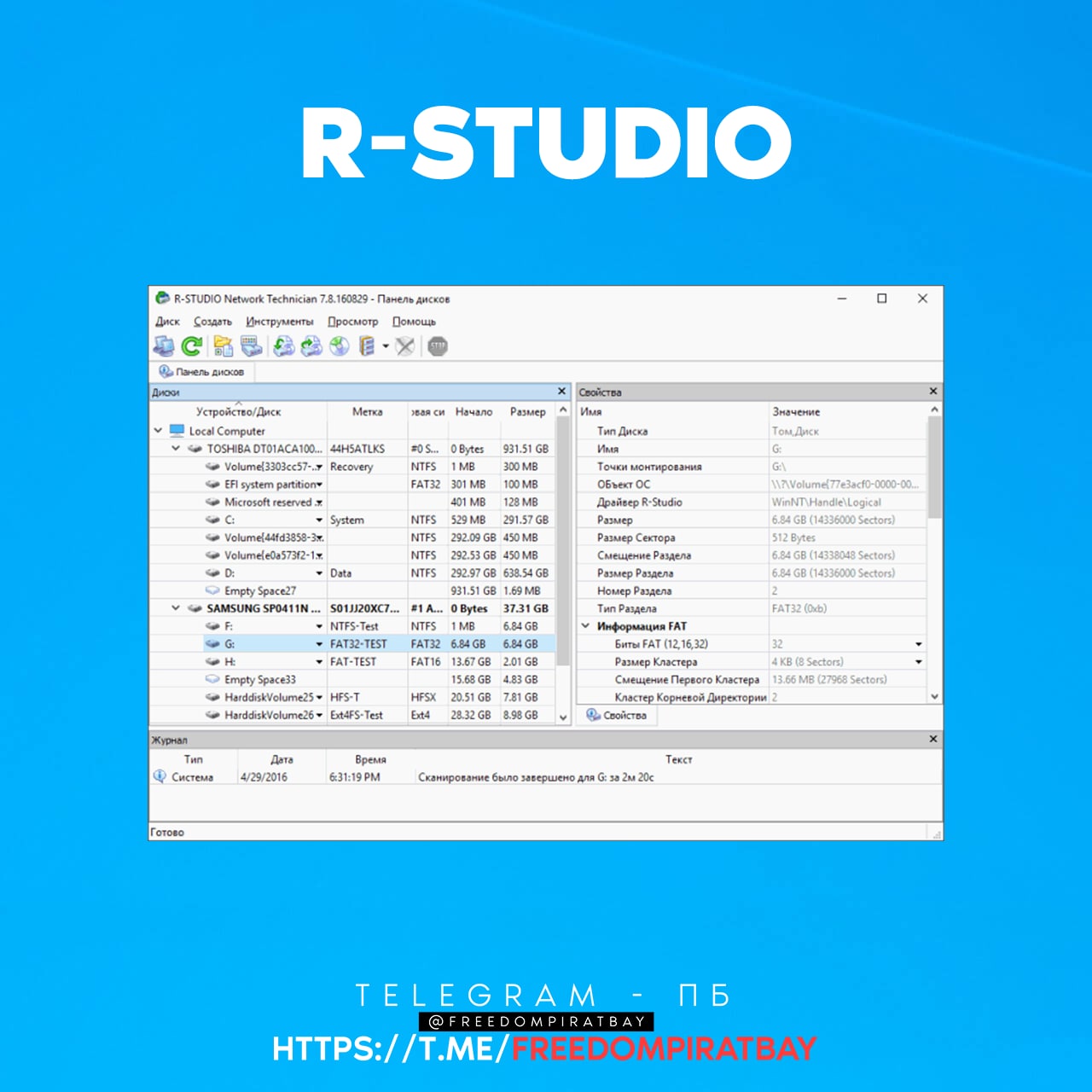Screen dimensions: 1092x1092
Task: Click the Метка column header
Action: 368,411
